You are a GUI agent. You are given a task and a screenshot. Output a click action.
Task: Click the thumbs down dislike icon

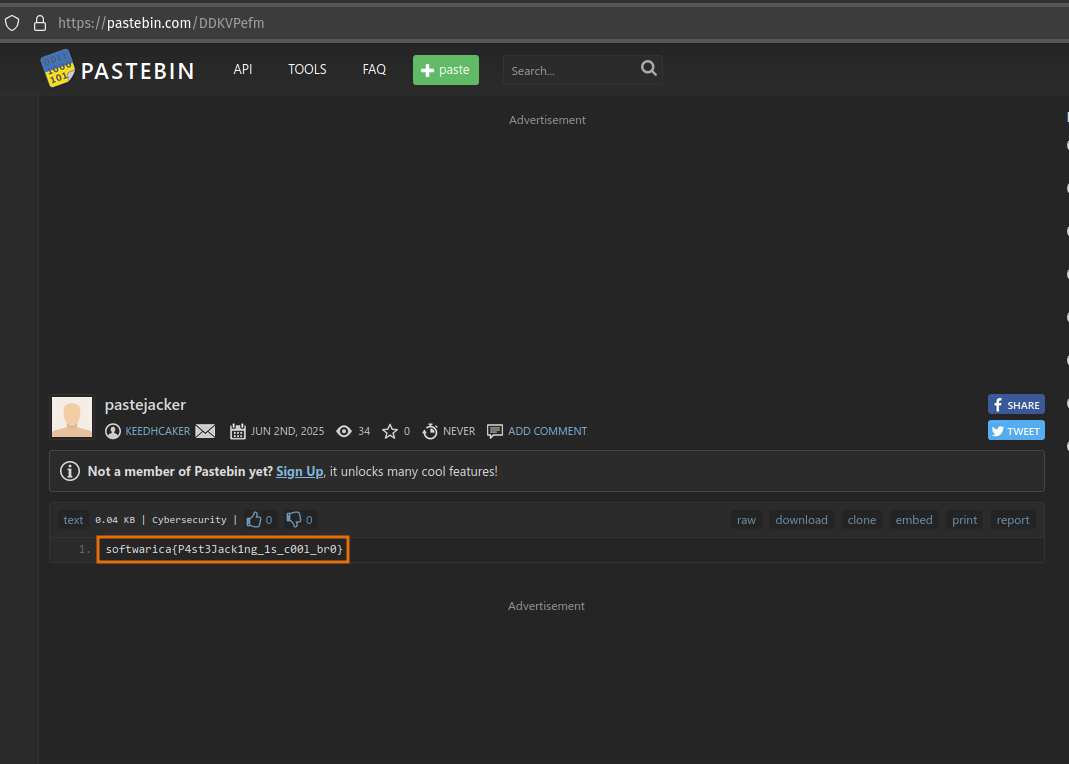pyautogui.click(x=294, y=520)
